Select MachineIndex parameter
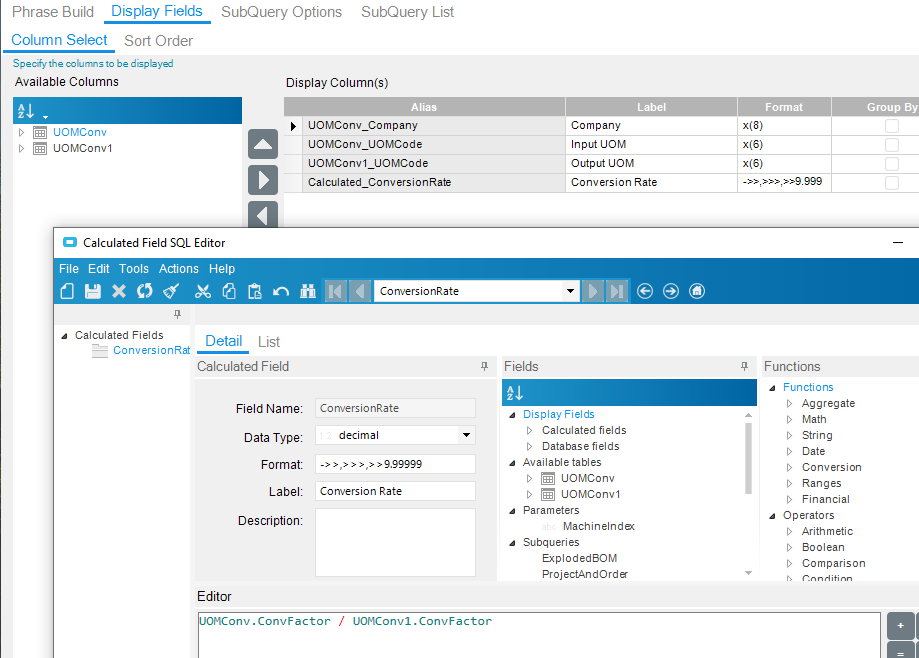This screenshot has width=919, height=658. click(x=598, y=526)
